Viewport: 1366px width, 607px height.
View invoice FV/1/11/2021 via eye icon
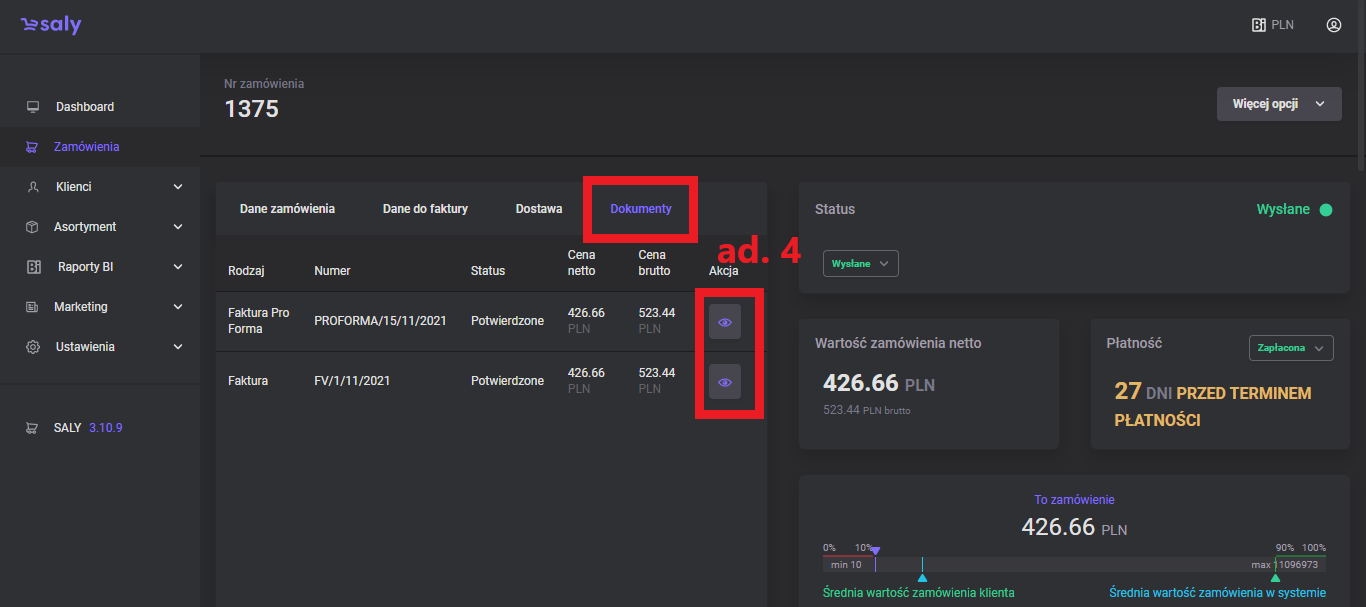(x=725, y=382)
